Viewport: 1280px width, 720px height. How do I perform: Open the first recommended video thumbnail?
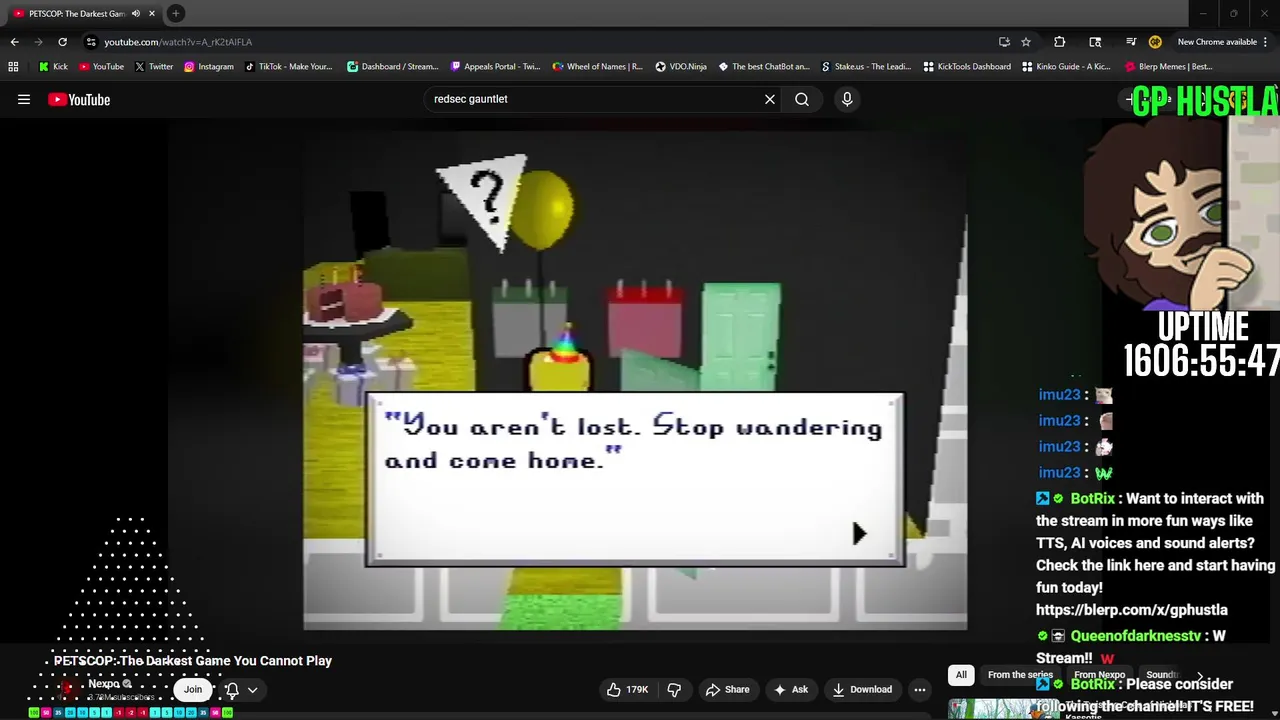click(x=1004, y=709)
